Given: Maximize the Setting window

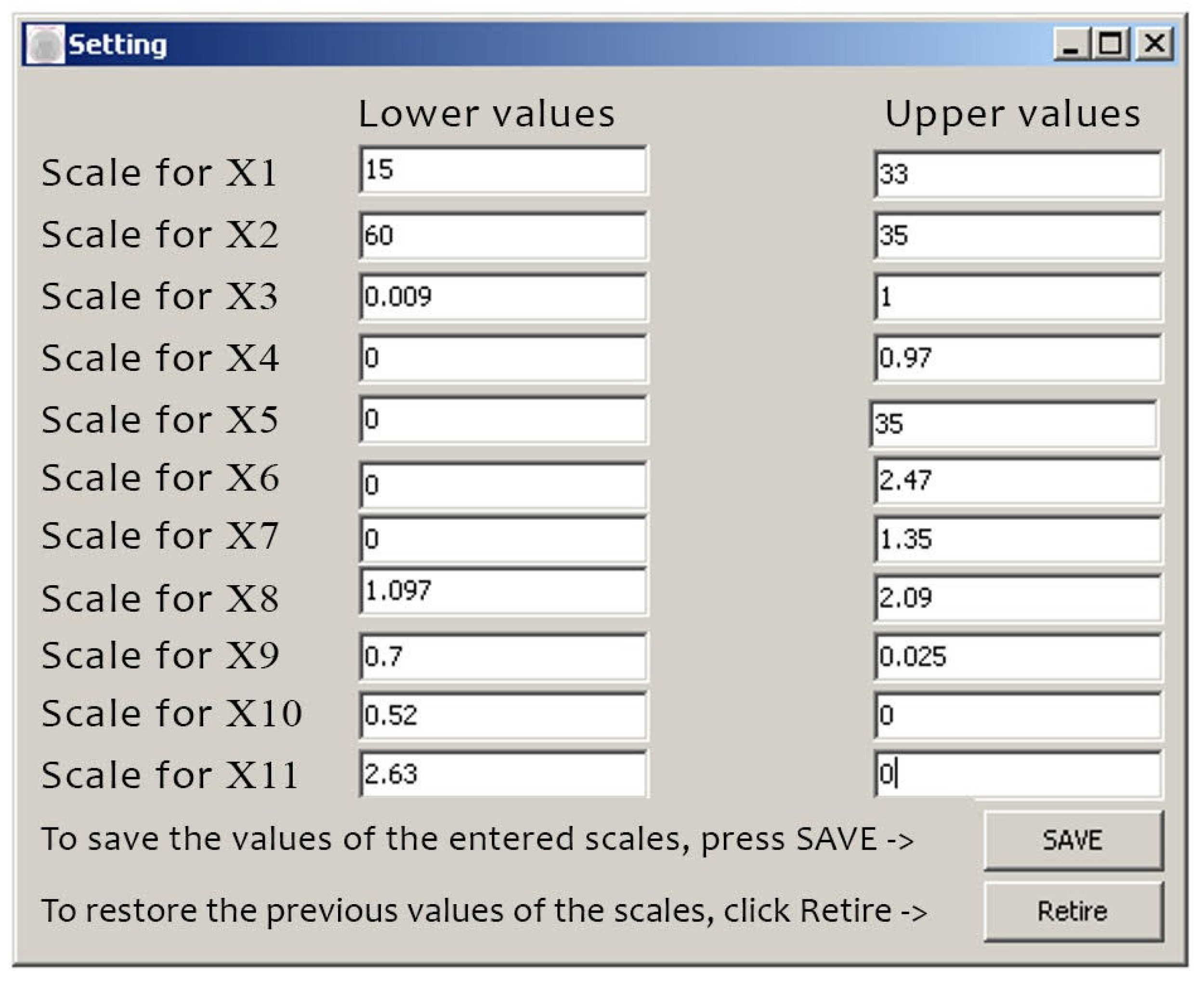Looking at the screenshot, I should pos(1111,44).
